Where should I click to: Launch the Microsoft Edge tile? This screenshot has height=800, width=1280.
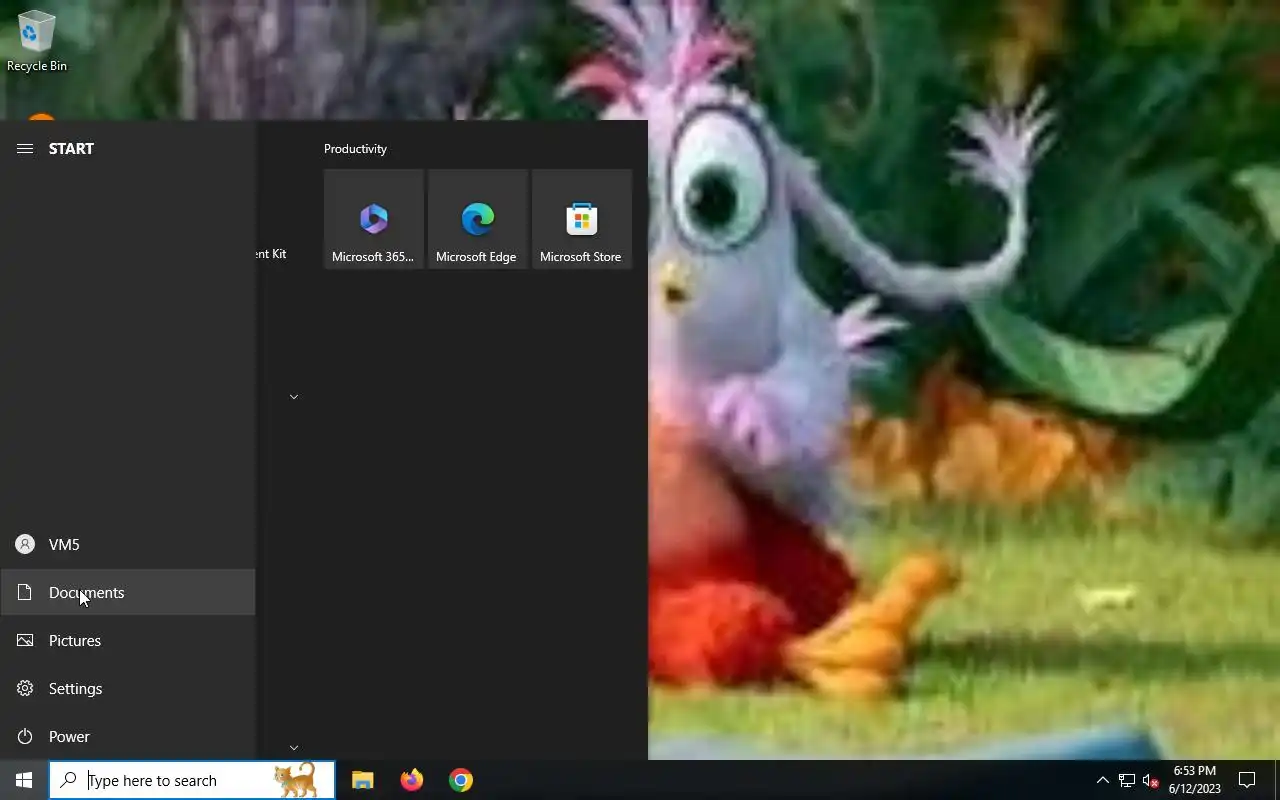click(x=478, y=219)
